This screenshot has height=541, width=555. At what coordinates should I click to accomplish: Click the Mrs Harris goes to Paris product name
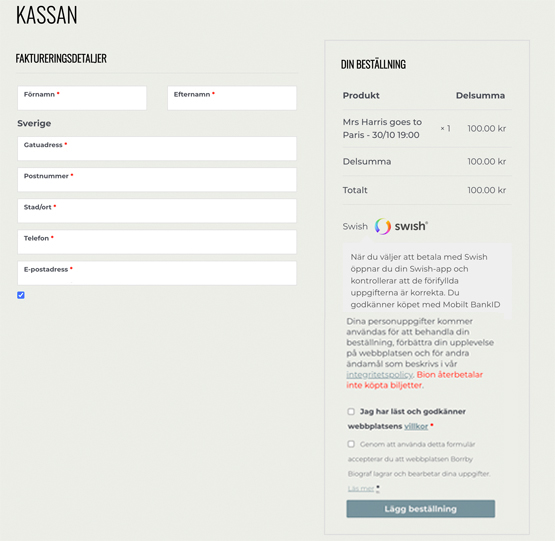tap(382, 128)
